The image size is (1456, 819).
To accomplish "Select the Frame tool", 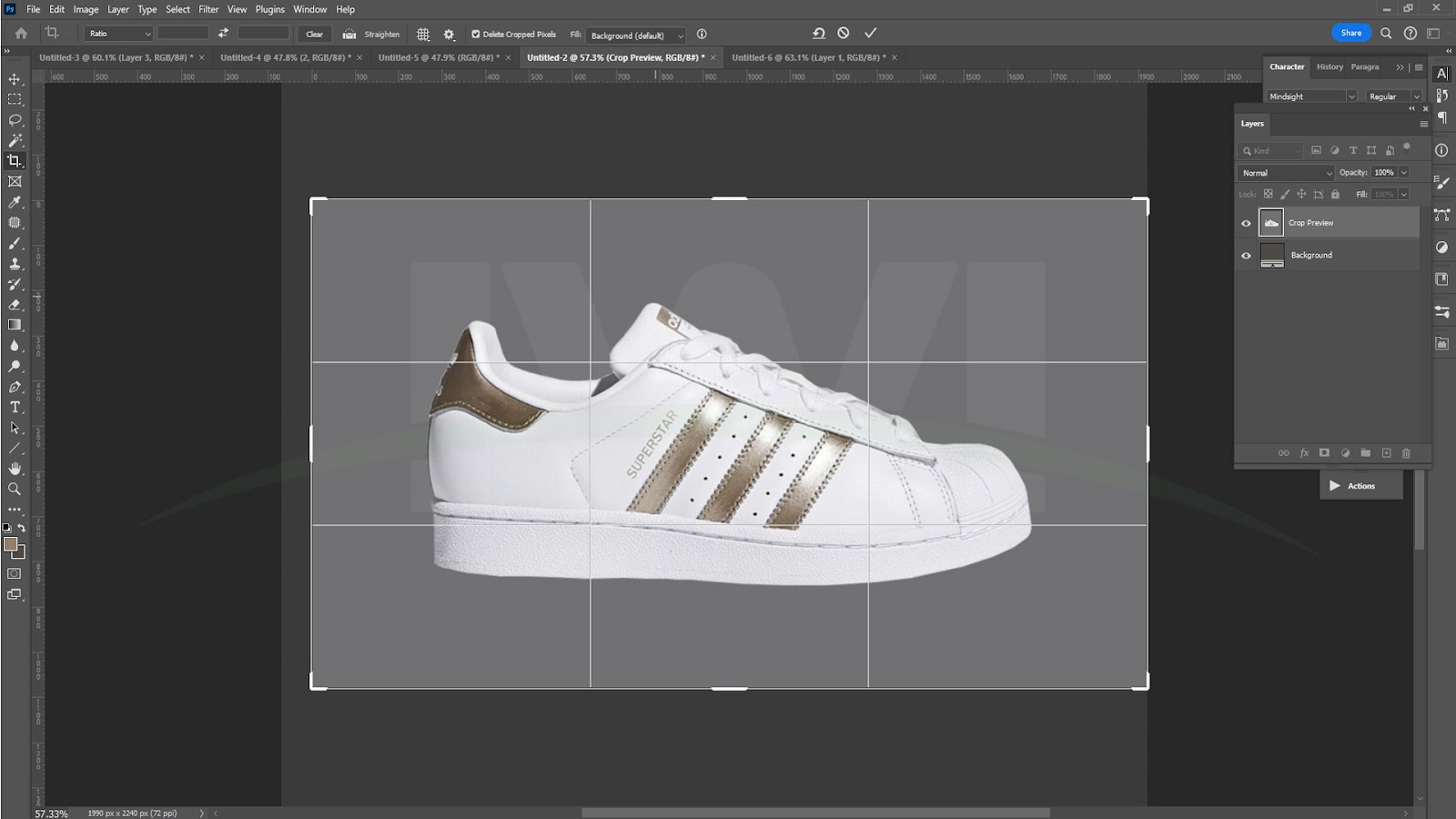I will click(x=15, y=181).
